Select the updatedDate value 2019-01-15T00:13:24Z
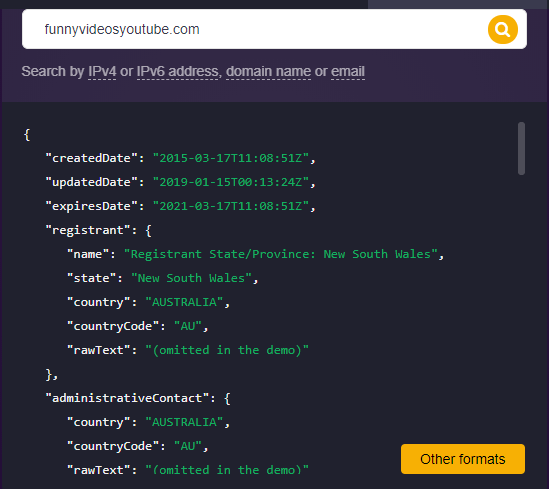549x489 pixels. coord(231,182)
